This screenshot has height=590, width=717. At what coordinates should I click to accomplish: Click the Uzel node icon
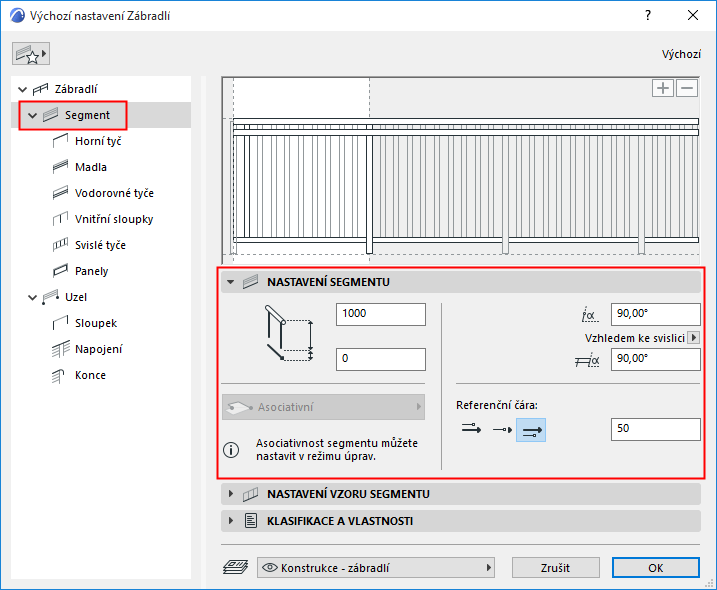click(x=50, y=297)
